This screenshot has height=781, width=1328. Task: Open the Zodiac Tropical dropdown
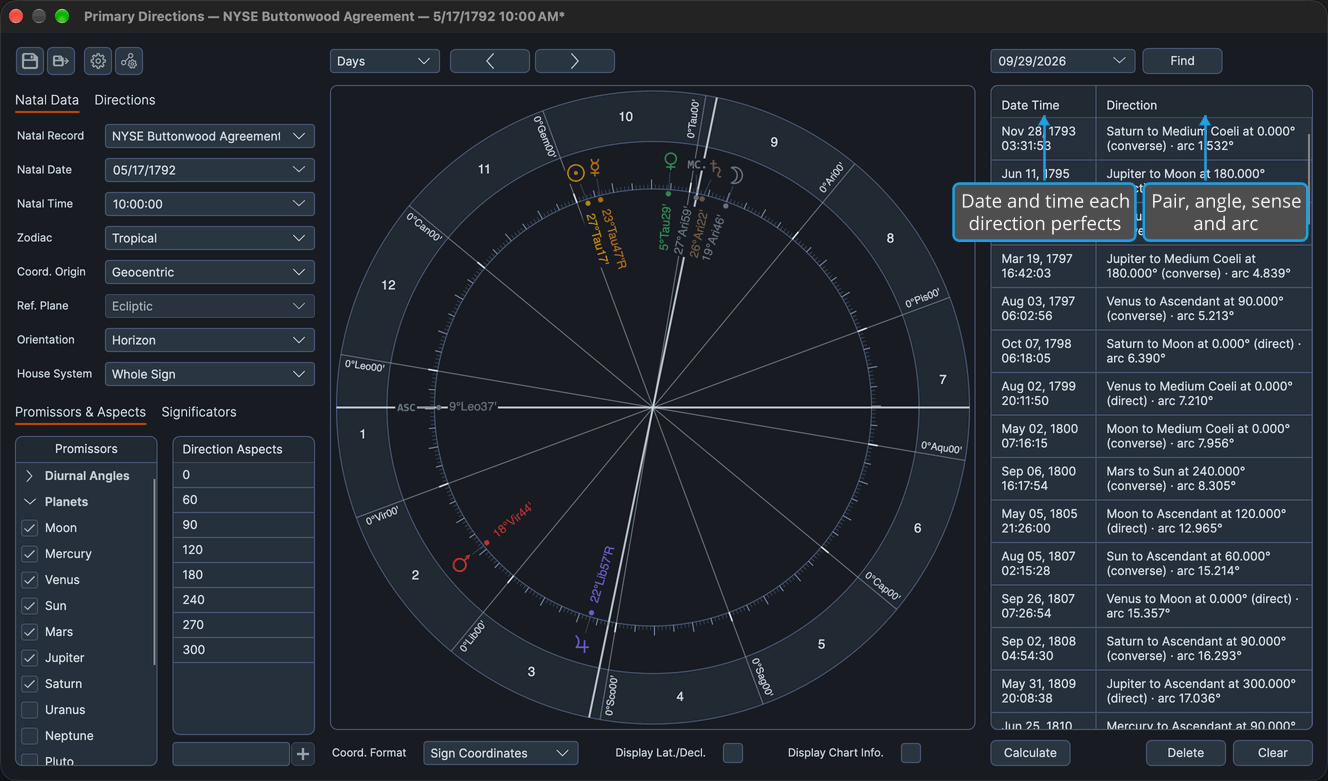210,238
